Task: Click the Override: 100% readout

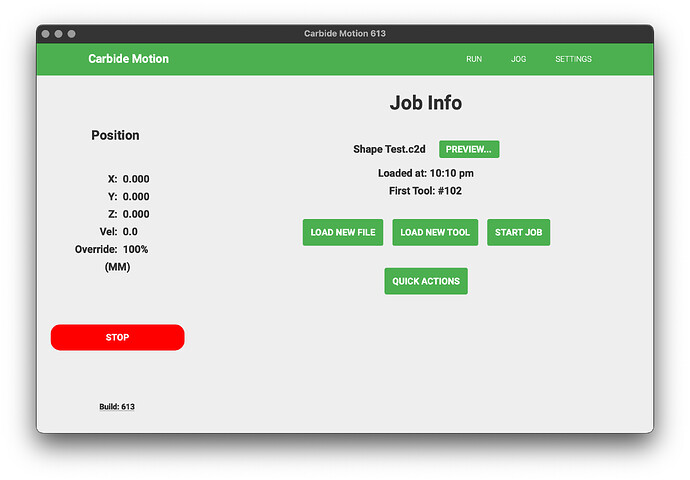Action: coord(111,249)
